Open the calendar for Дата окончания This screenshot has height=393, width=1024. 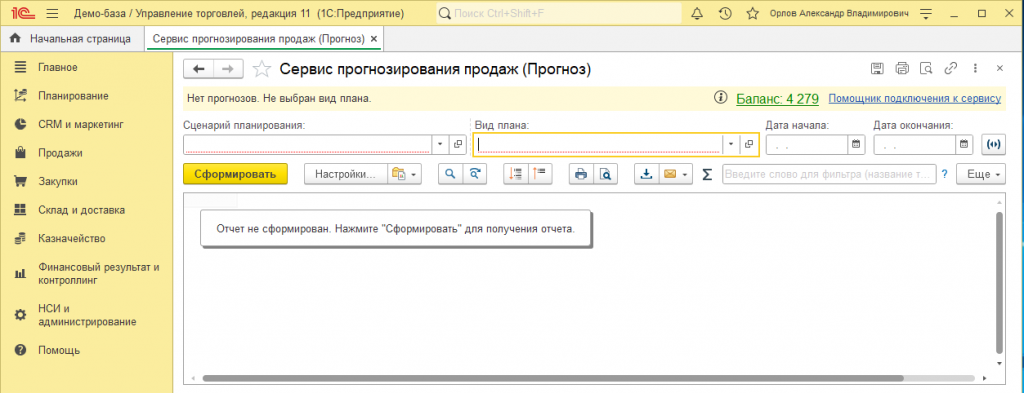click(x=965, y=145)
